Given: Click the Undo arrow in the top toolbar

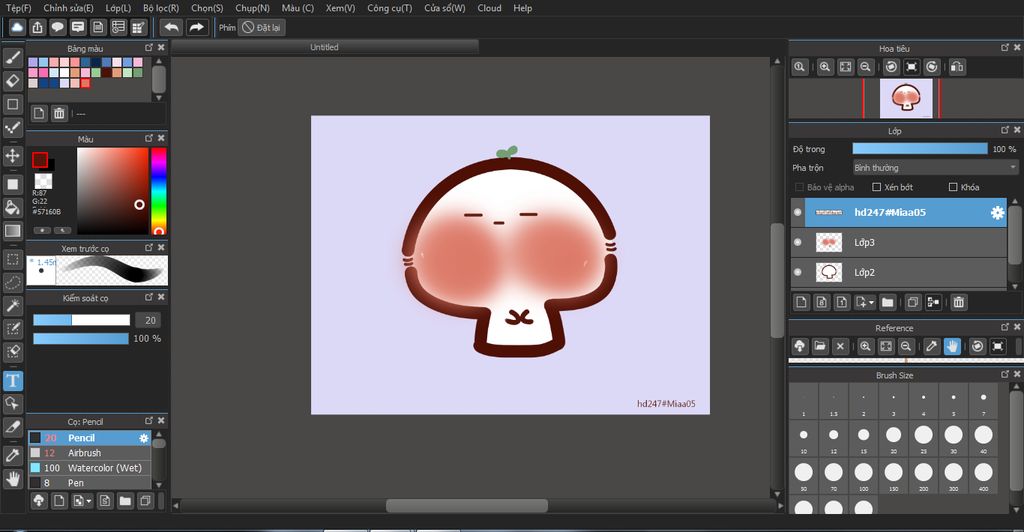Looking at the screenshot, I should [171, 27].
